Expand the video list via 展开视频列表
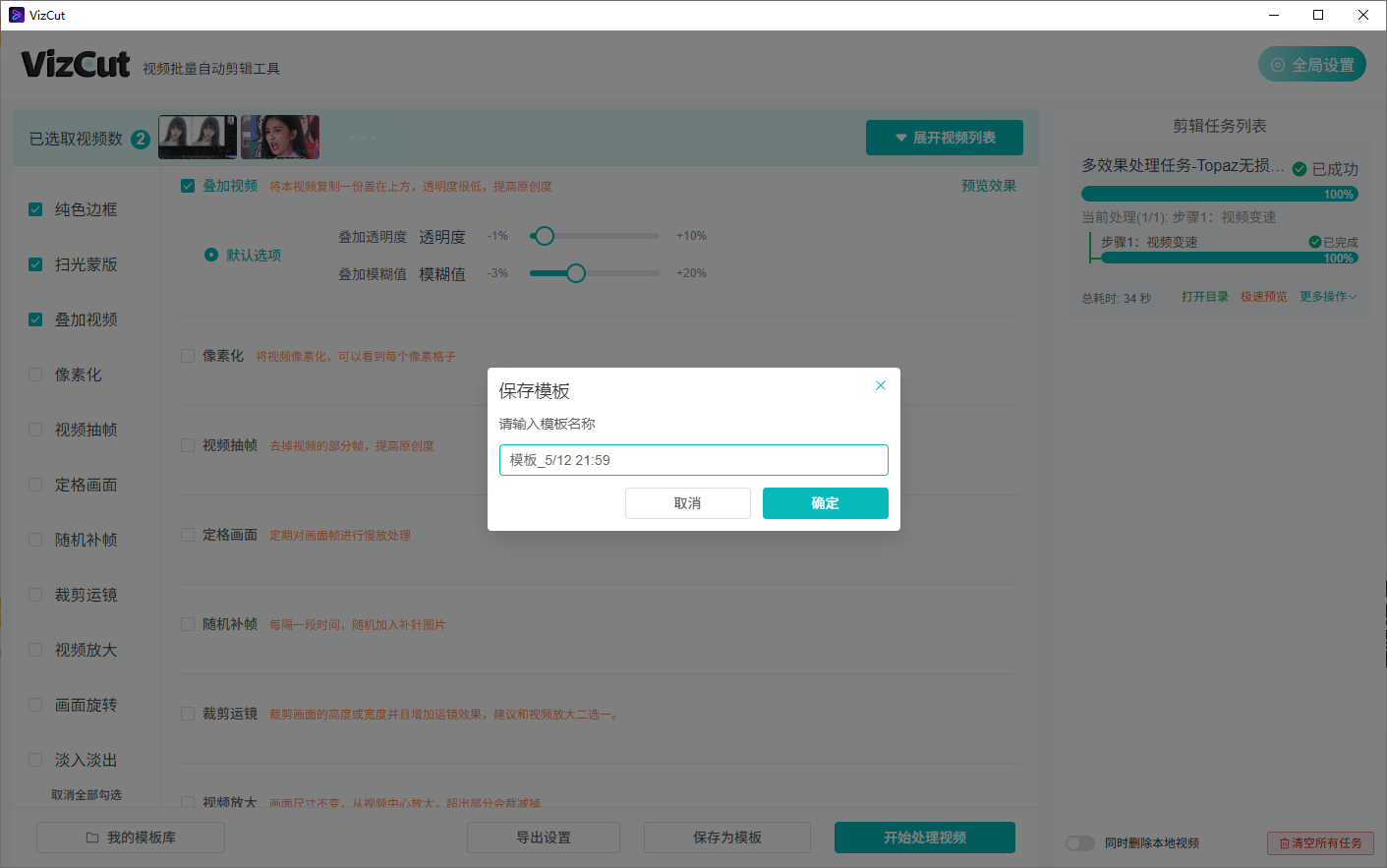The height and width of the screenshot is (868, 1387). click(944, 138)
